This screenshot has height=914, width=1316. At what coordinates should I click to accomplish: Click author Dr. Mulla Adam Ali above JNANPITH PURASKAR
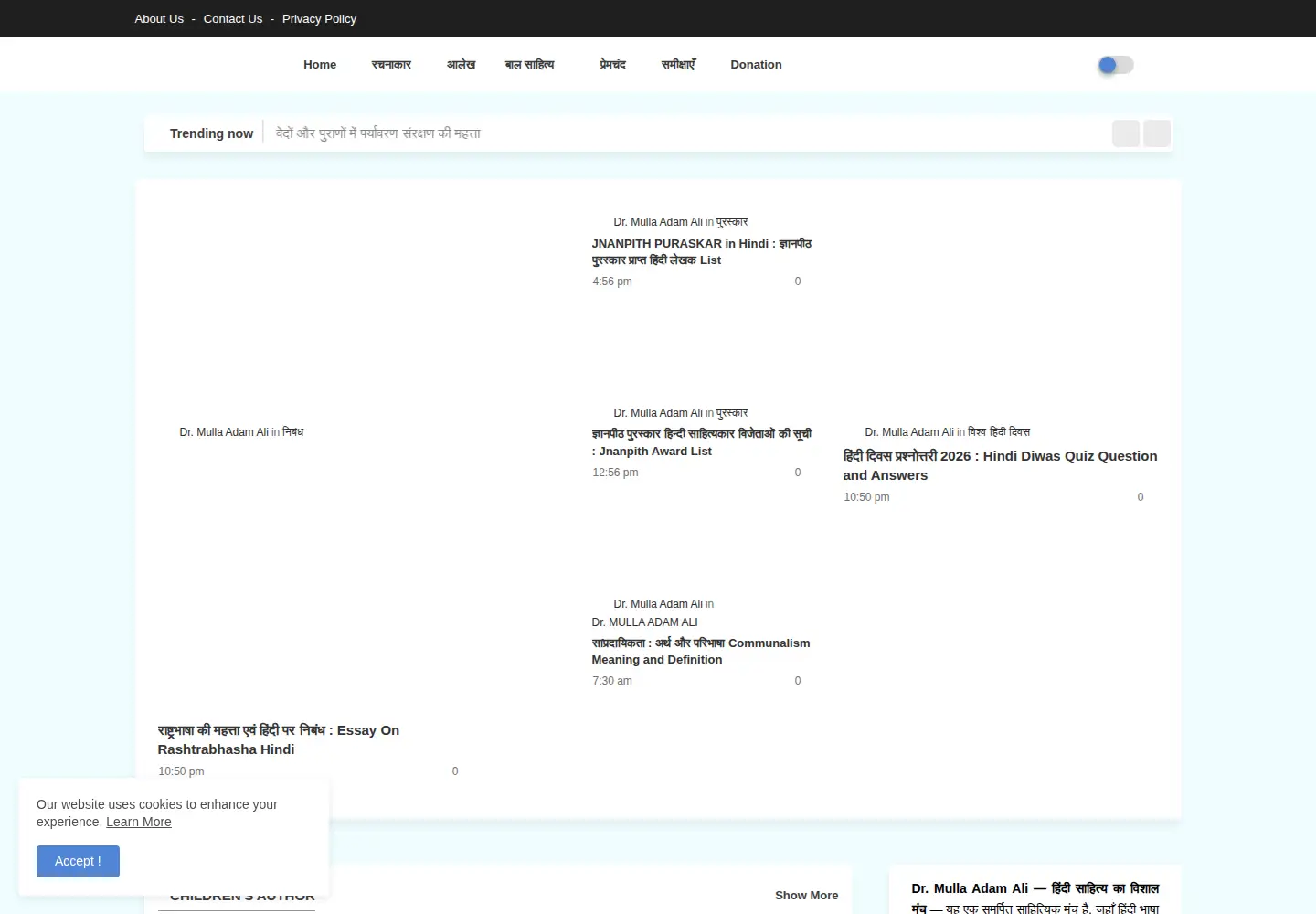[658, 222]
